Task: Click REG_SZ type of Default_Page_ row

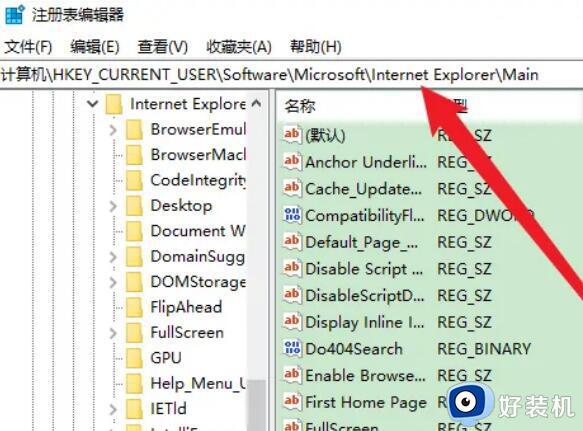Action: coord(464,242)
